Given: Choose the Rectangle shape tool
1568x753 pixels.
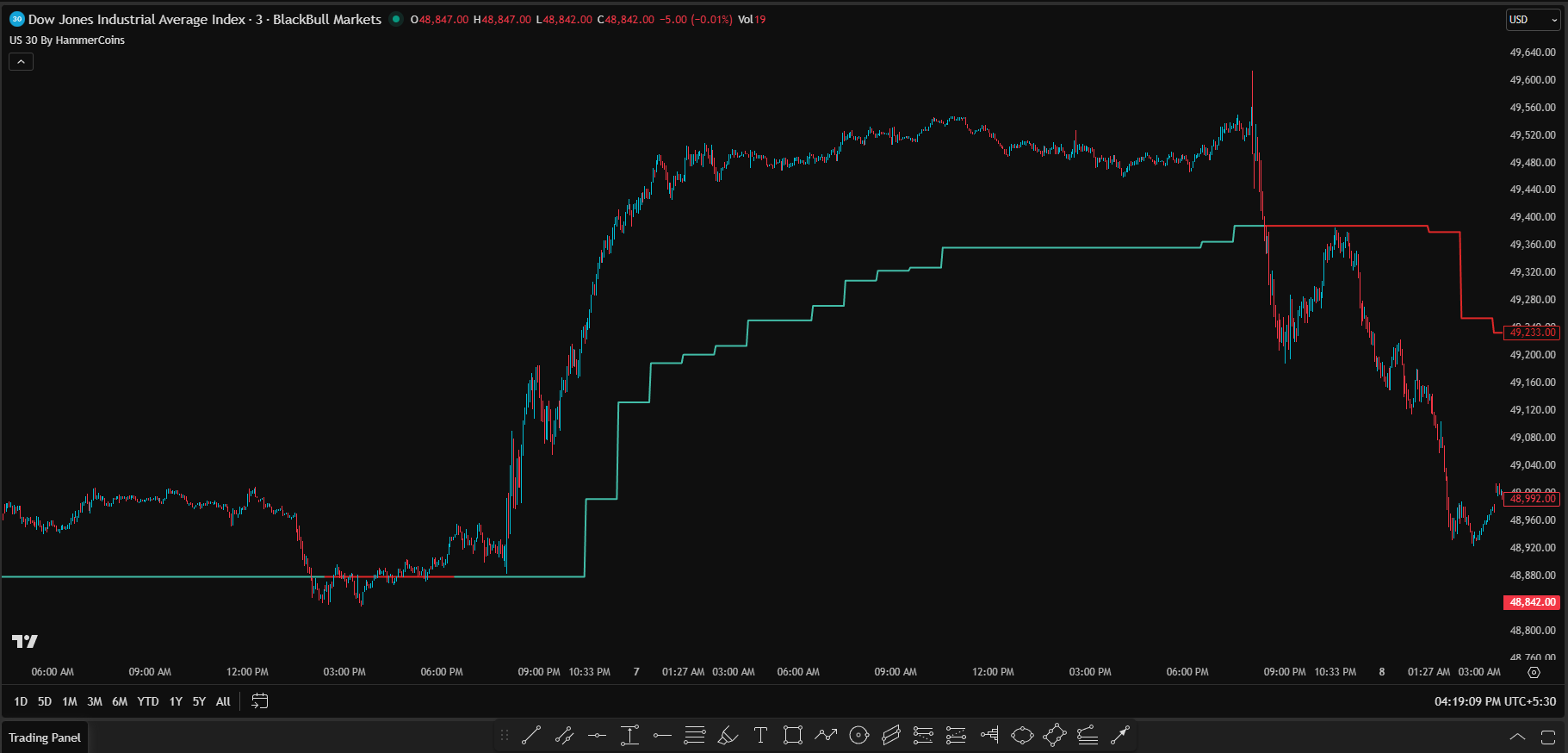Looking at the screenshot, I should coord(793,735).
